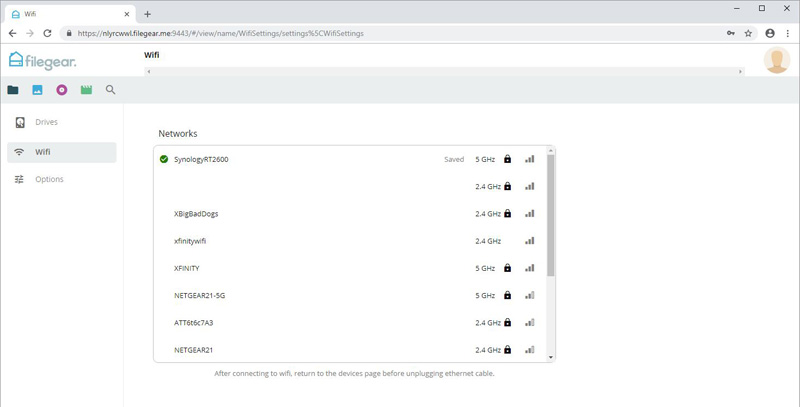Click the Saved label on SynologyRT2600
The image size is (800, 407).
(454, 159)
